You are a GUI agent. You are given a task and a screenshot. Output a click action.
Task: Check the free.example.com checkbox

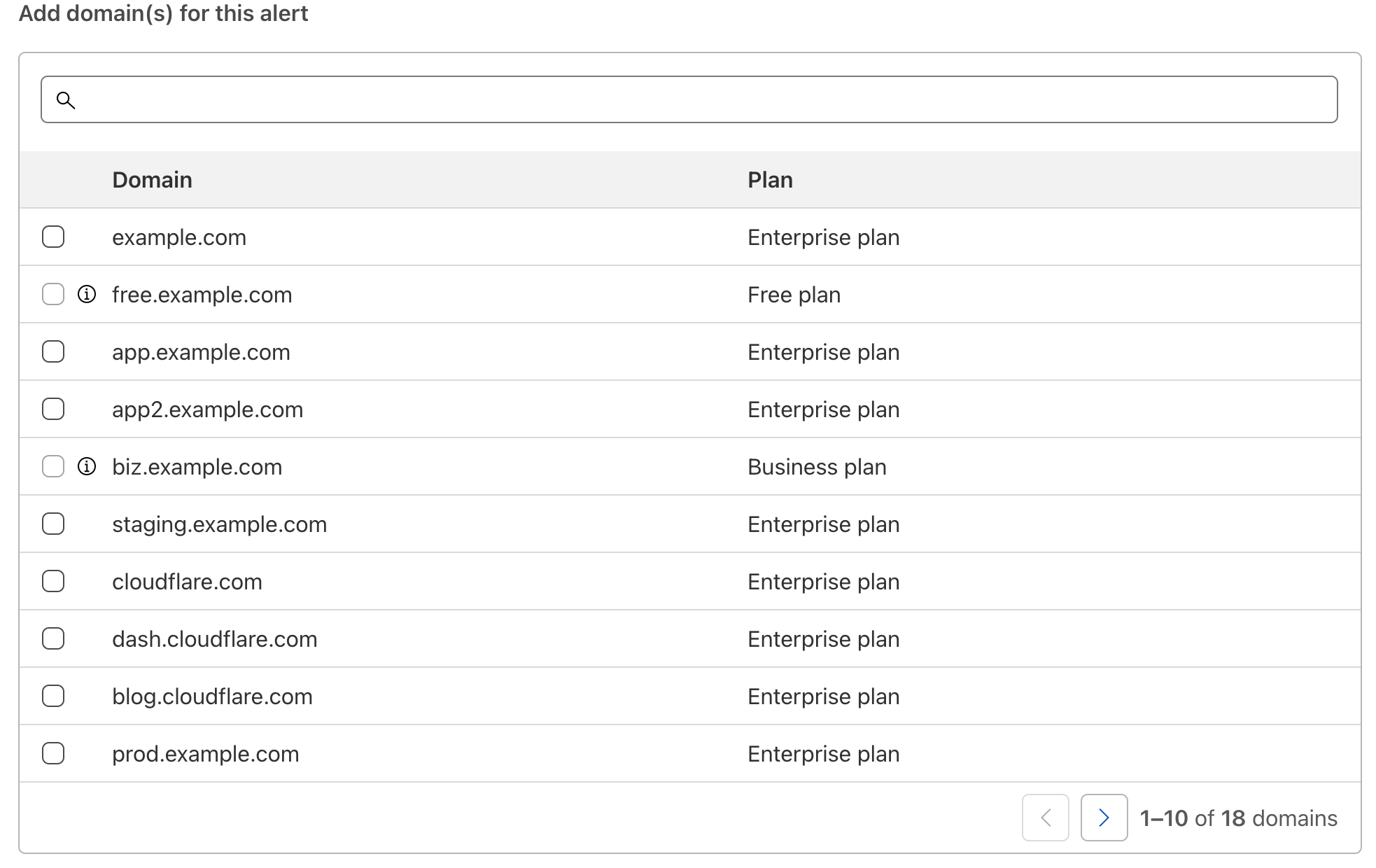pyautogui.click(x=53, y=294)
